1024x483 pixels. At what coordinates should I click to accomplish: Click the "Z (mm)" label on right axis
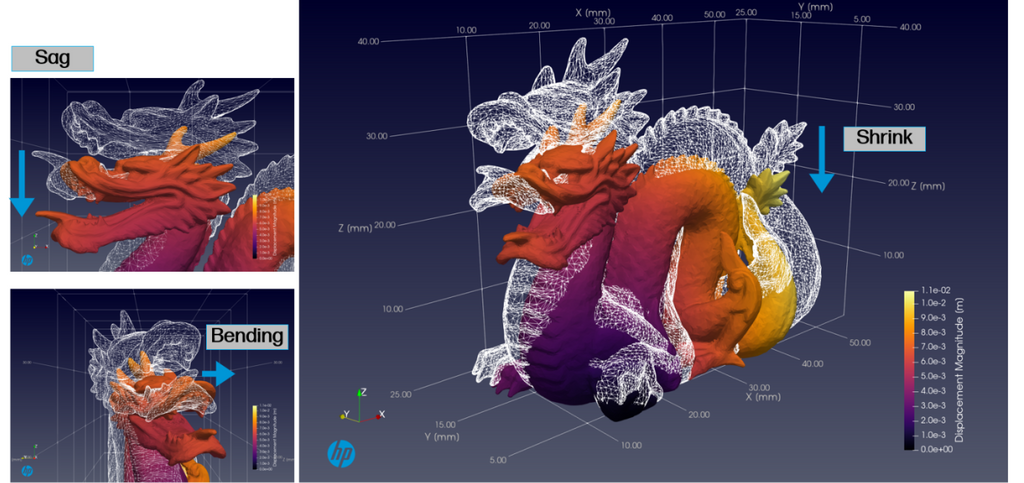(x=928, y=186)
